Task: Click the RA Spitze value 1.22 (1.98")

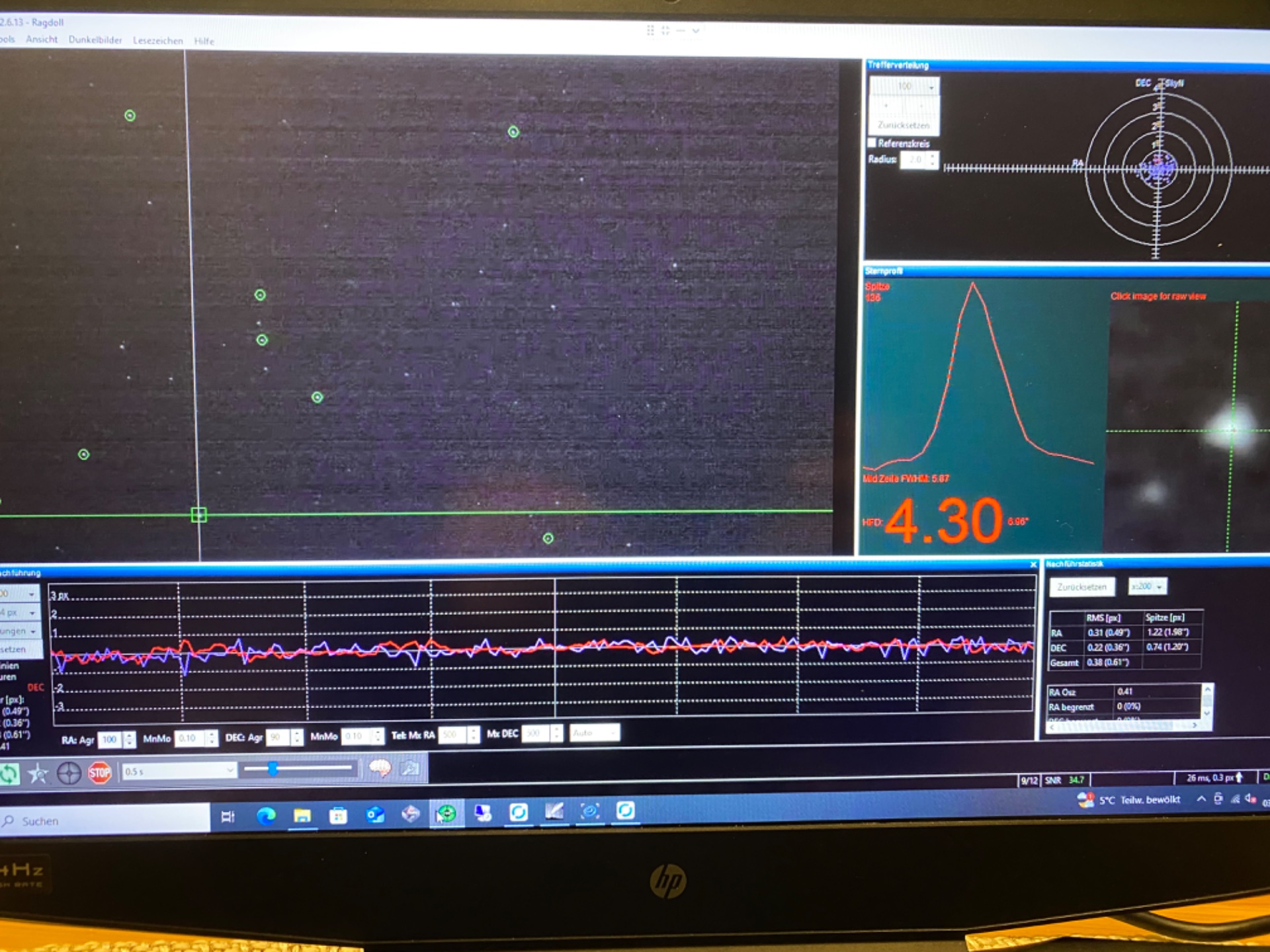Action: (1168, 632)
